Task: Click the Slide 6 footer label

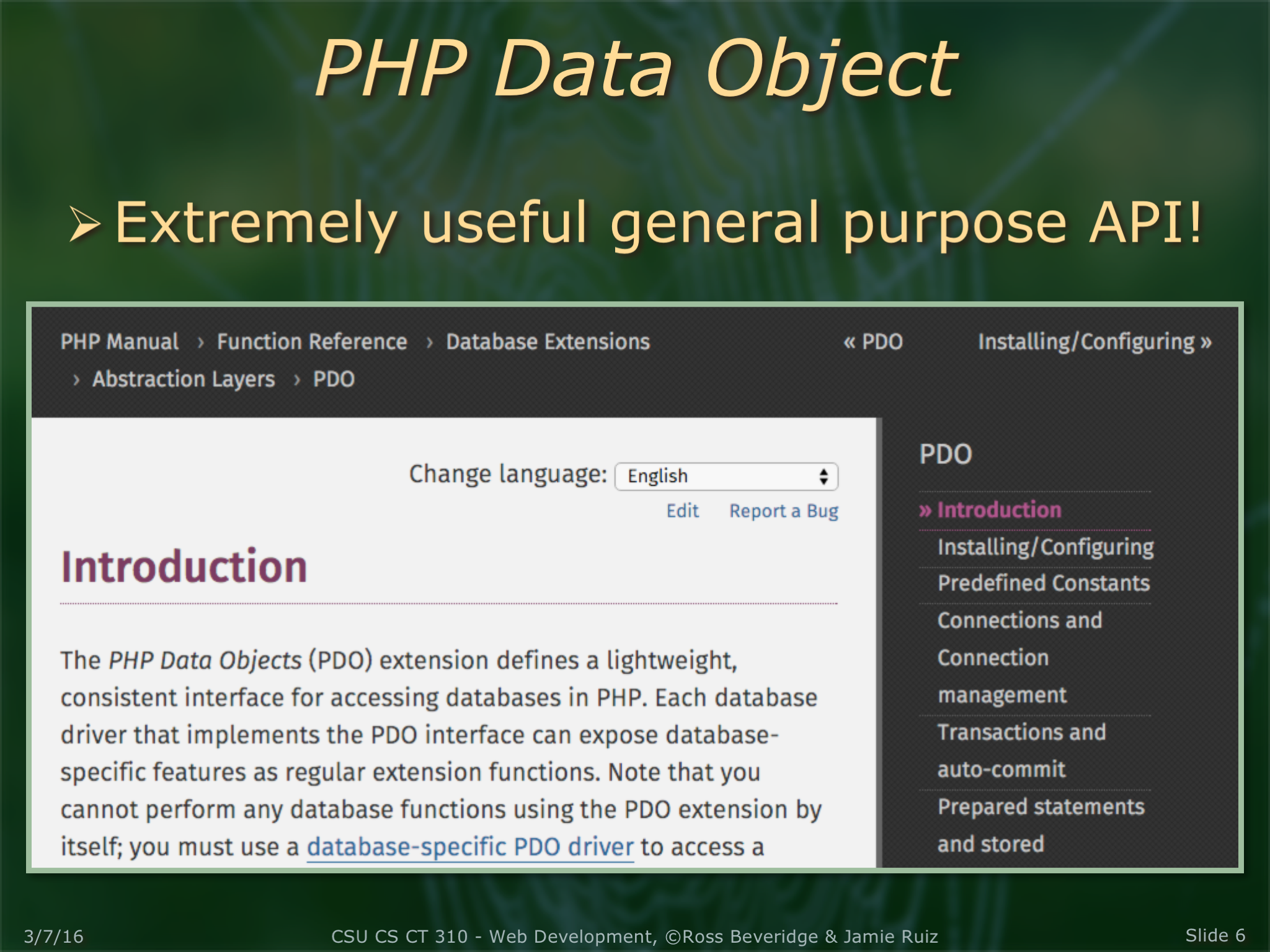Action: (1215, 935)
